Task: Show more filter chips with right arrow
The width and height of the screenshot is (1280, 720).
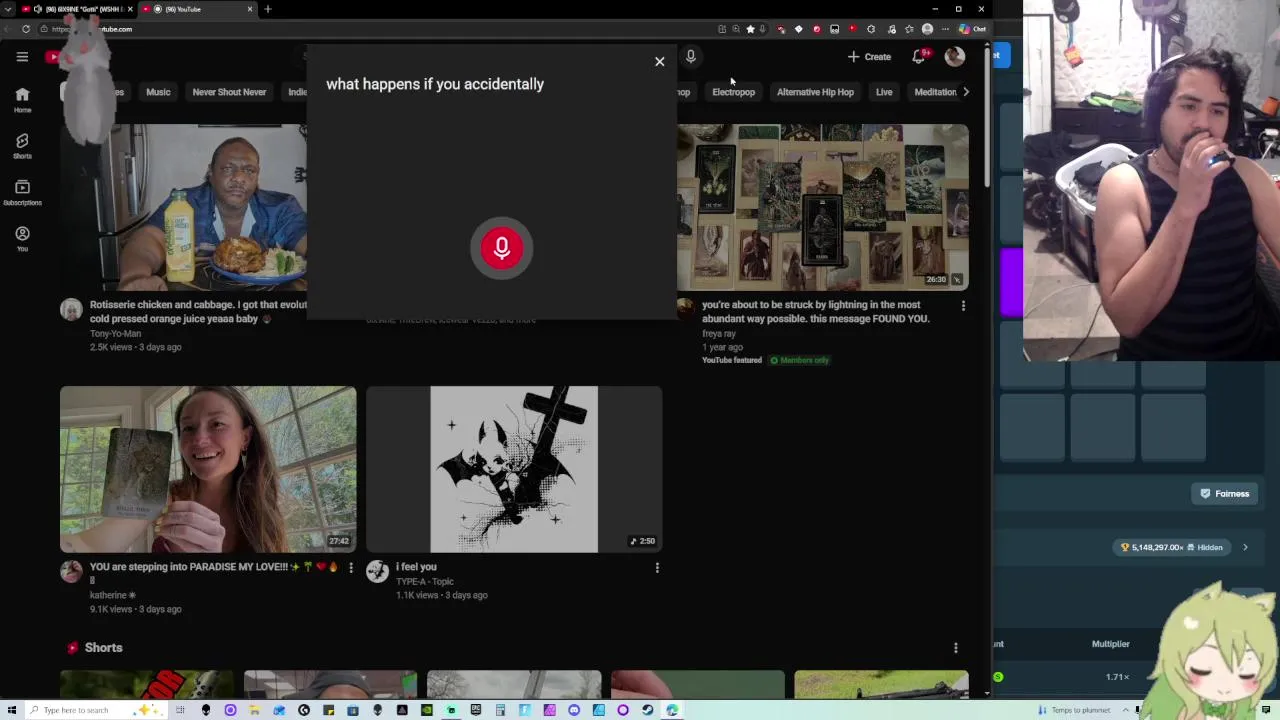Action: tap(965, 92)
